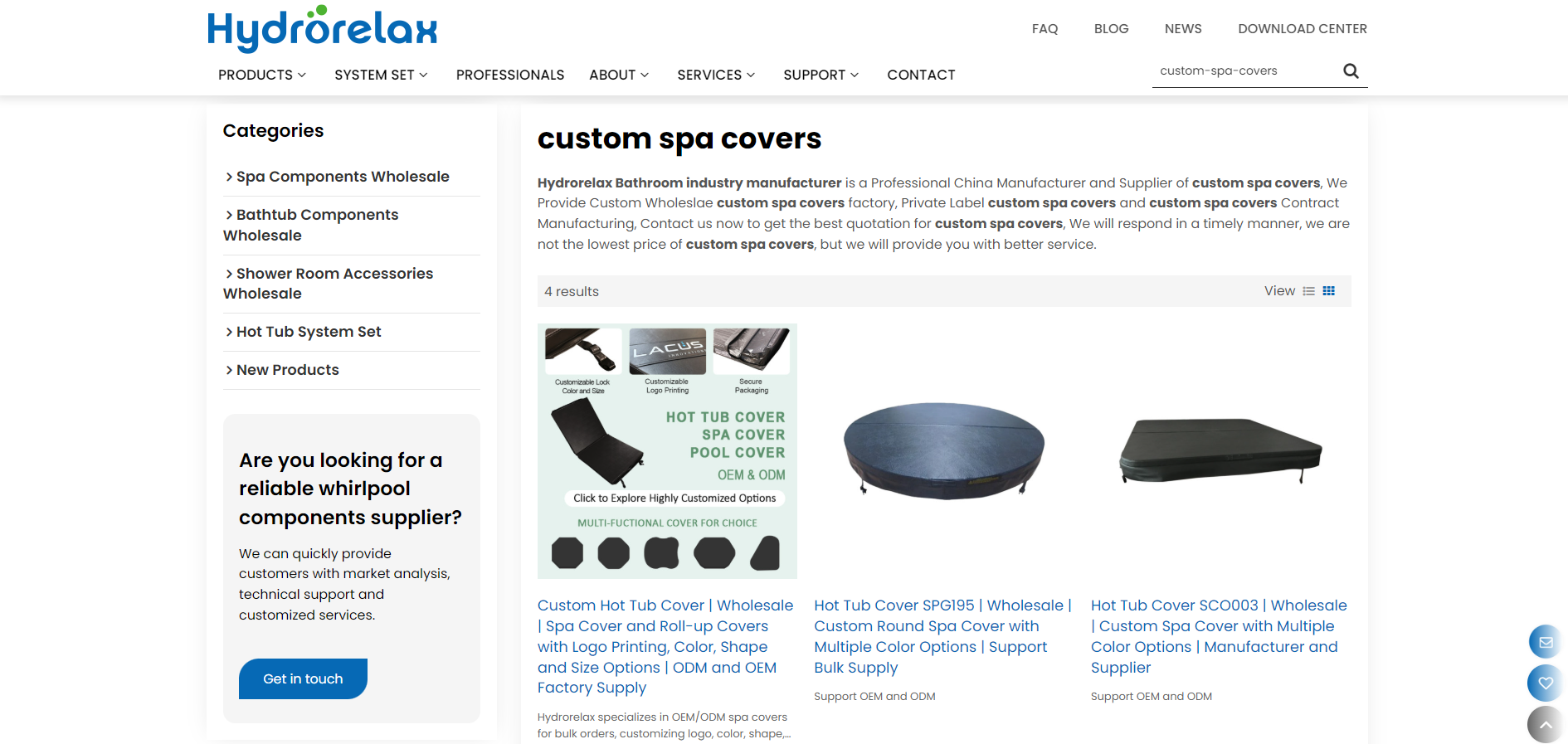The image size is (1568, 744).
Task: Click the search magnifier icon
Action: pos(1351,71)
